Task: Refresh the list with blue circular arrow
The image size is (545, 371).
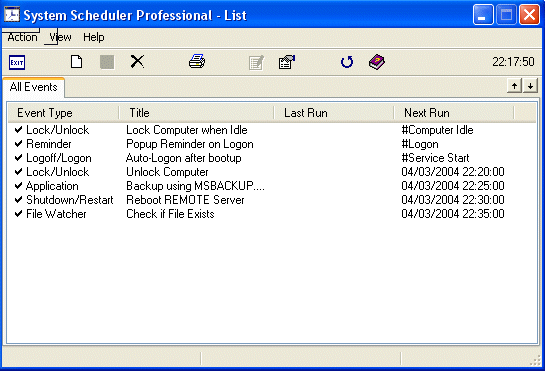Action: (x=347, y=62)
